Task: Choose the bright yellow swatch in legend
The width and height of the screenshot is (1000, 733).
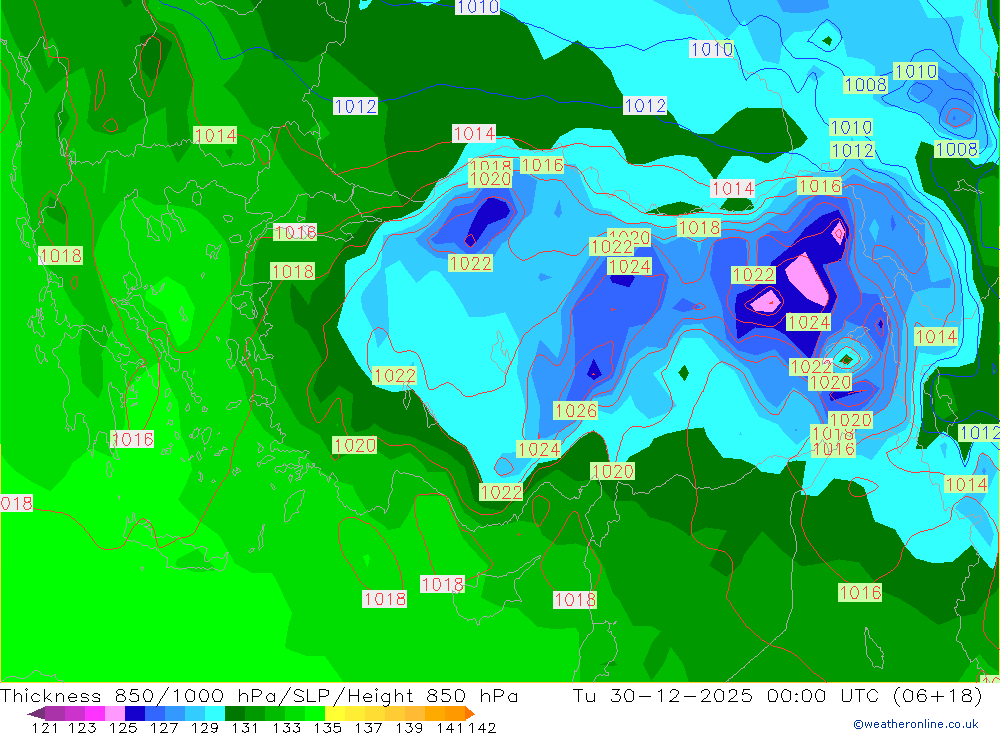Action: click(335, 713)
